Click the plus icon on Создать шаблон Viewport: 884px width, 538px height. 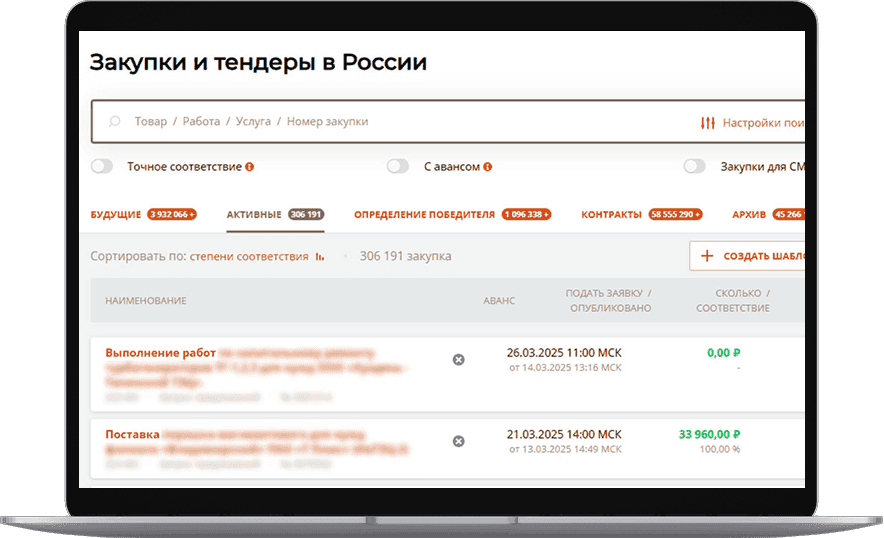click(x=707, y=256)
